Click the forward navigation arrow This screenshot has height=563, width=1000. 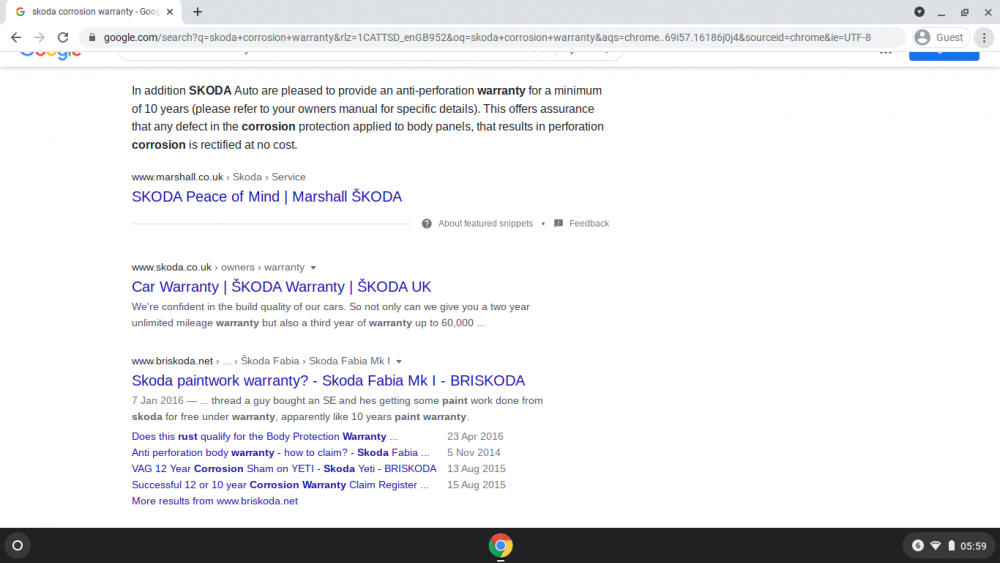[40, 38]
